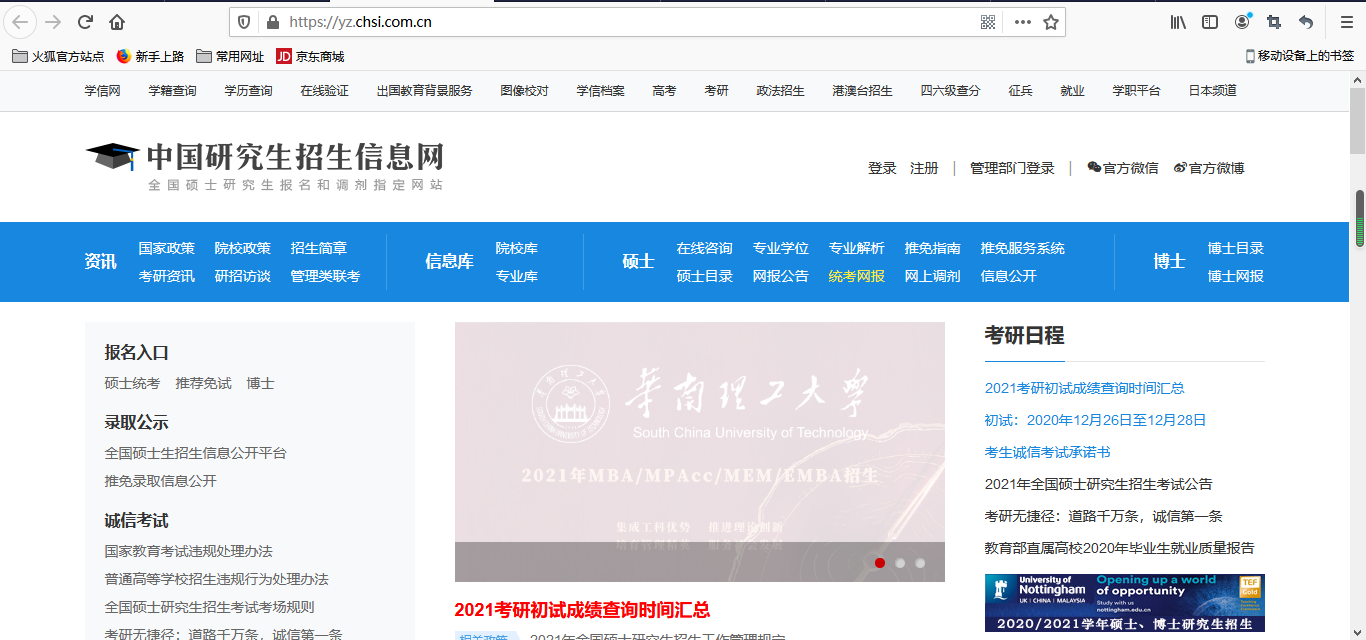The height and width of the screenshot is (640, 1366).
Task: Go to 专业库 under 信息库
Action: point(517,276)
